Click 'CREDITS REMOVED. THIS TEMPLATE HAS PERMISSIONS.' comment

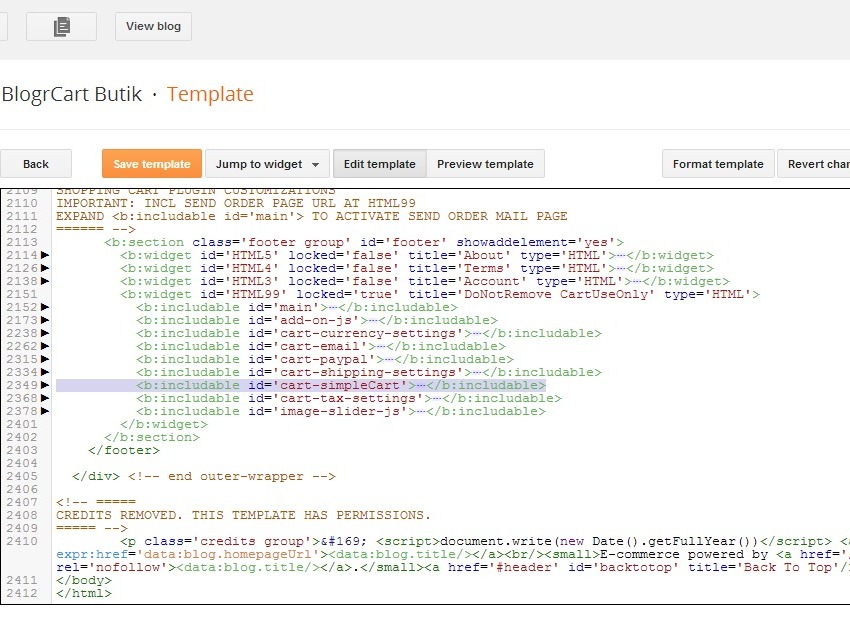243,515
